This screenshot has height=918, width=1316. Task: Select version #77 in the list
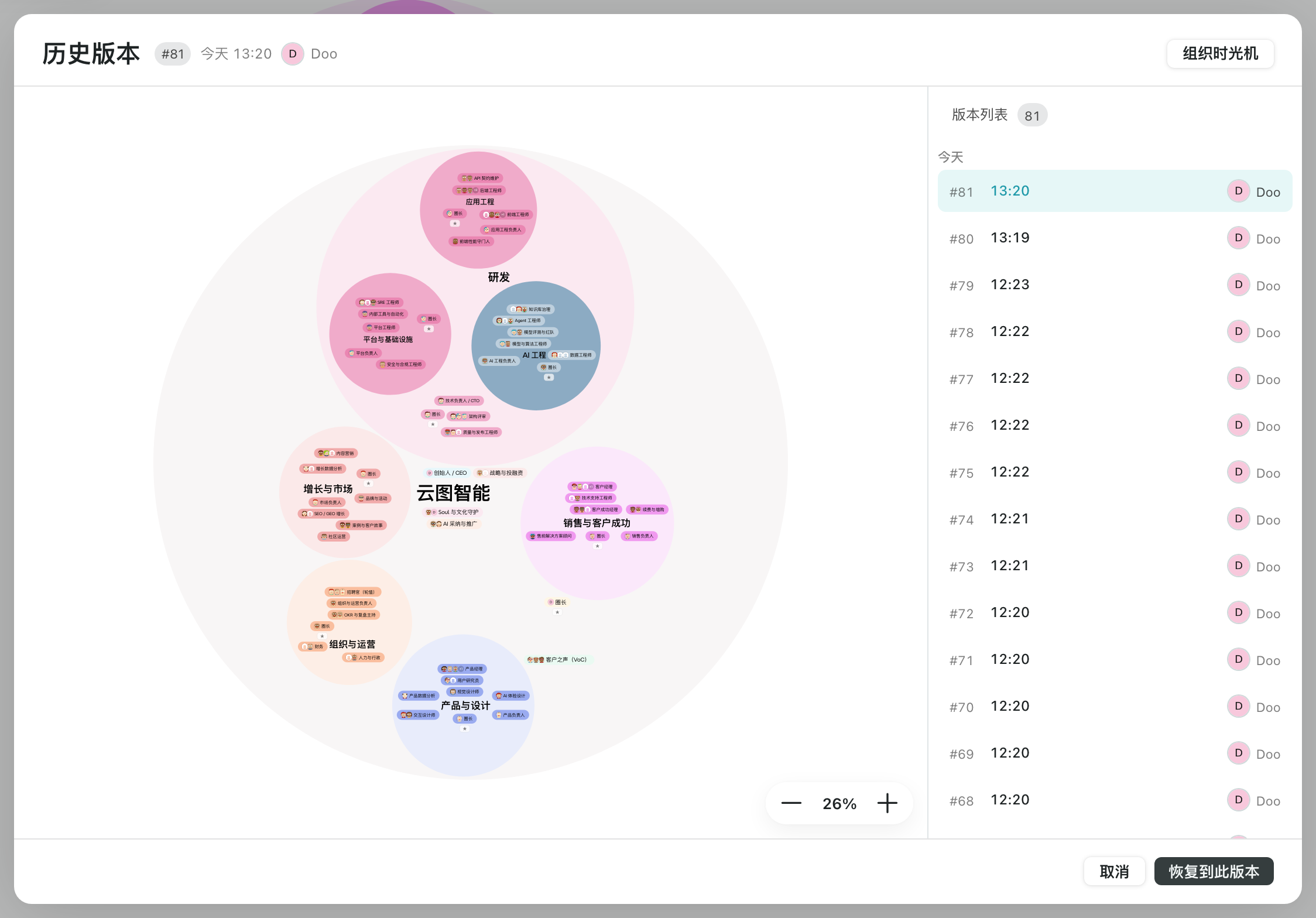[1115, 378]
